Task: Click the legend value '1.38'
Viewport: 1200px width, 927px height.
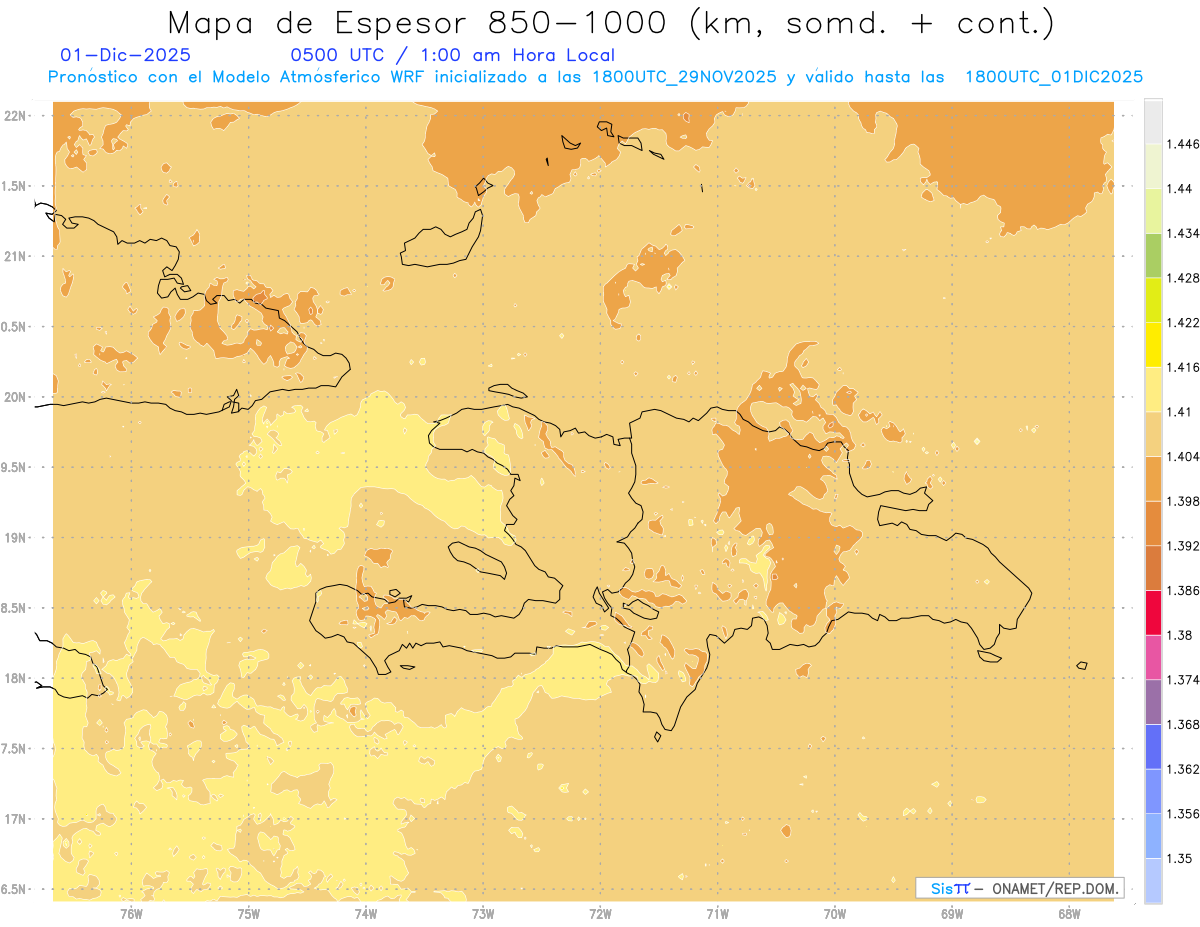Action: pos(1180,635)
